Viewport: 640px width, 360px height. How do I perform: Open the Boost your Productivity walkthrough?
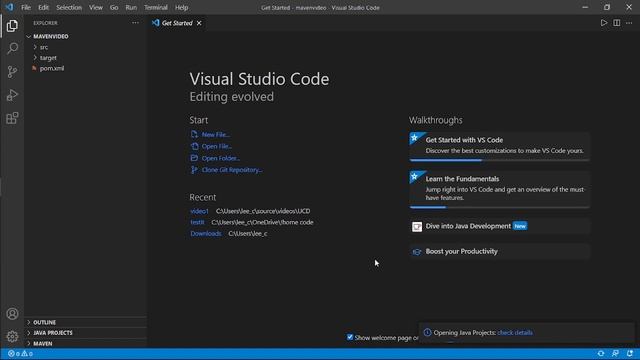(x=500, y=251)
